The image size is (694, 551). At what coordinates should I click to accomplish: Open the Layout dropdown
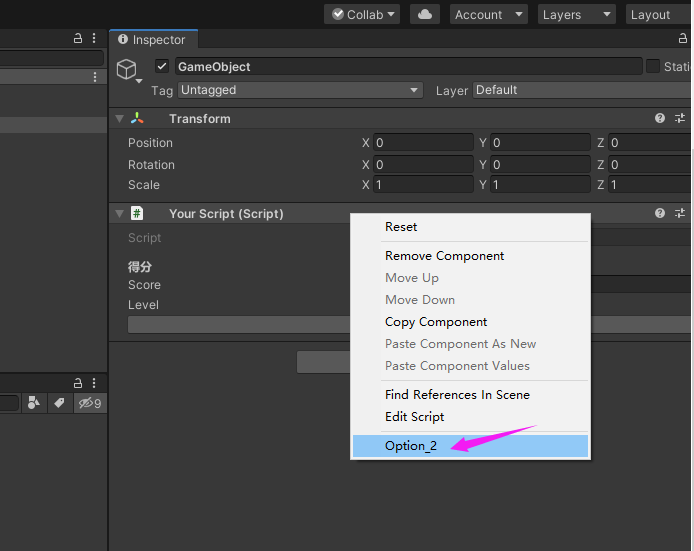tap(659, 14)
